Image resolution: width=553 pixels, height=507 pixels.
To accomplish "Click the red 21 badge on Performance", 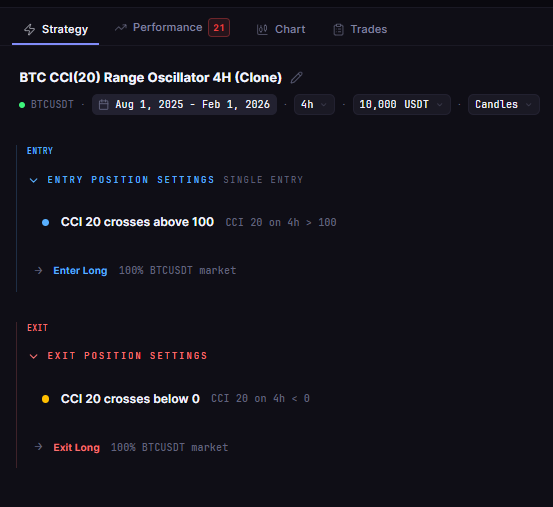I will [219, 28].
